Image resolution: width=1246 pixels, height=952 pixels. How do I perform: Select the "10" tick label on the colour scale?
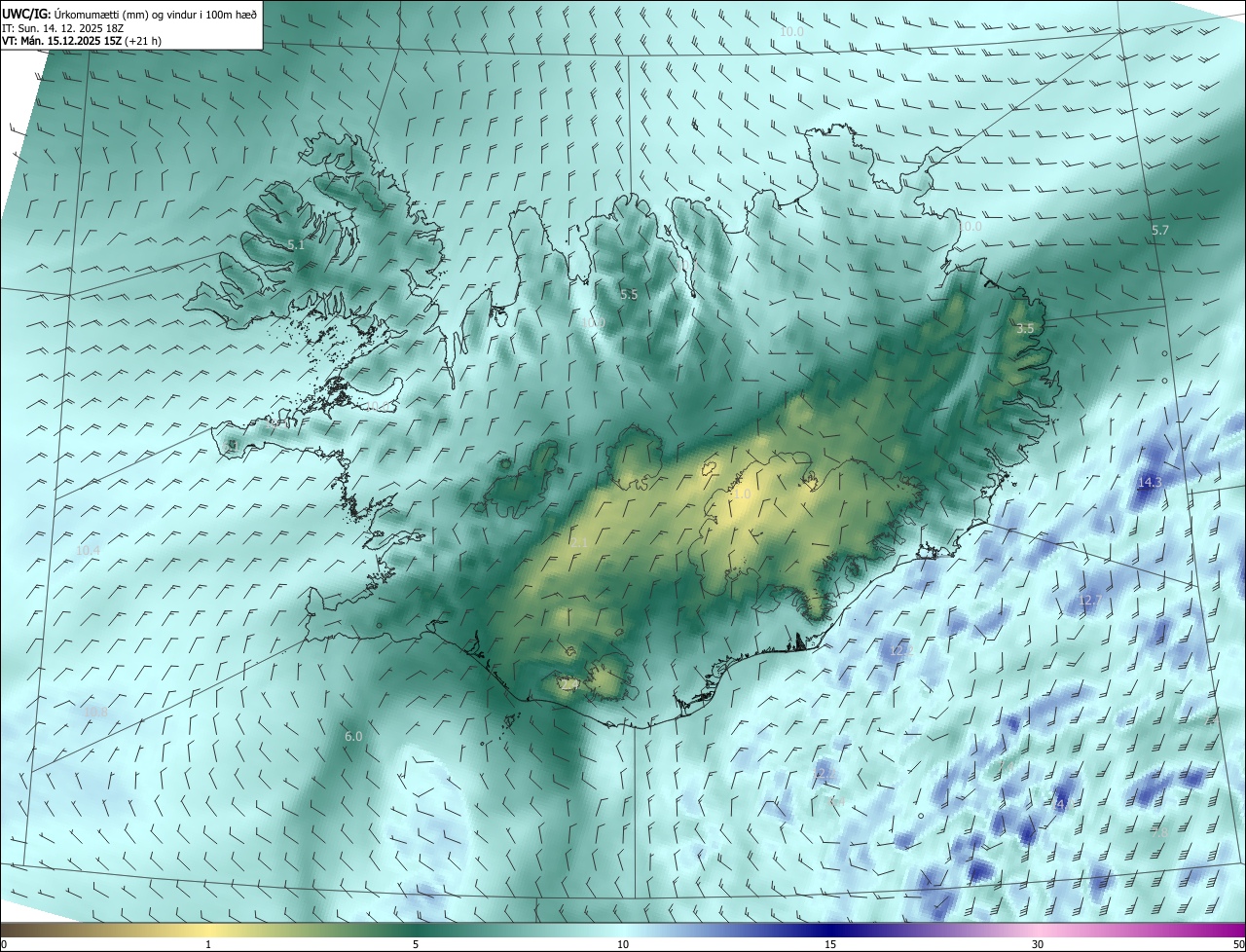click(x=623, y=945)
